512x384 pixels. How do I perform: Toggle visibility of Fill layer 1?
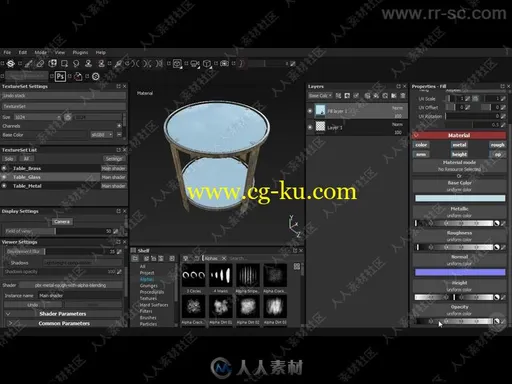[x=310, y=111]
